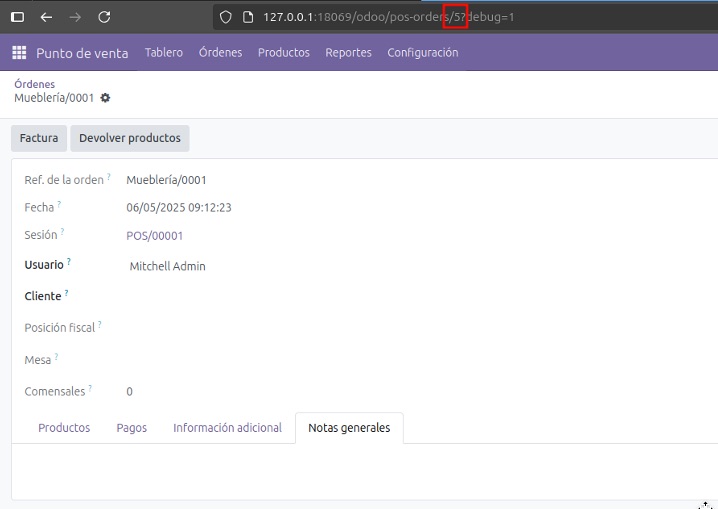
Task: Expand the Productos top menu
Action: 284,53
